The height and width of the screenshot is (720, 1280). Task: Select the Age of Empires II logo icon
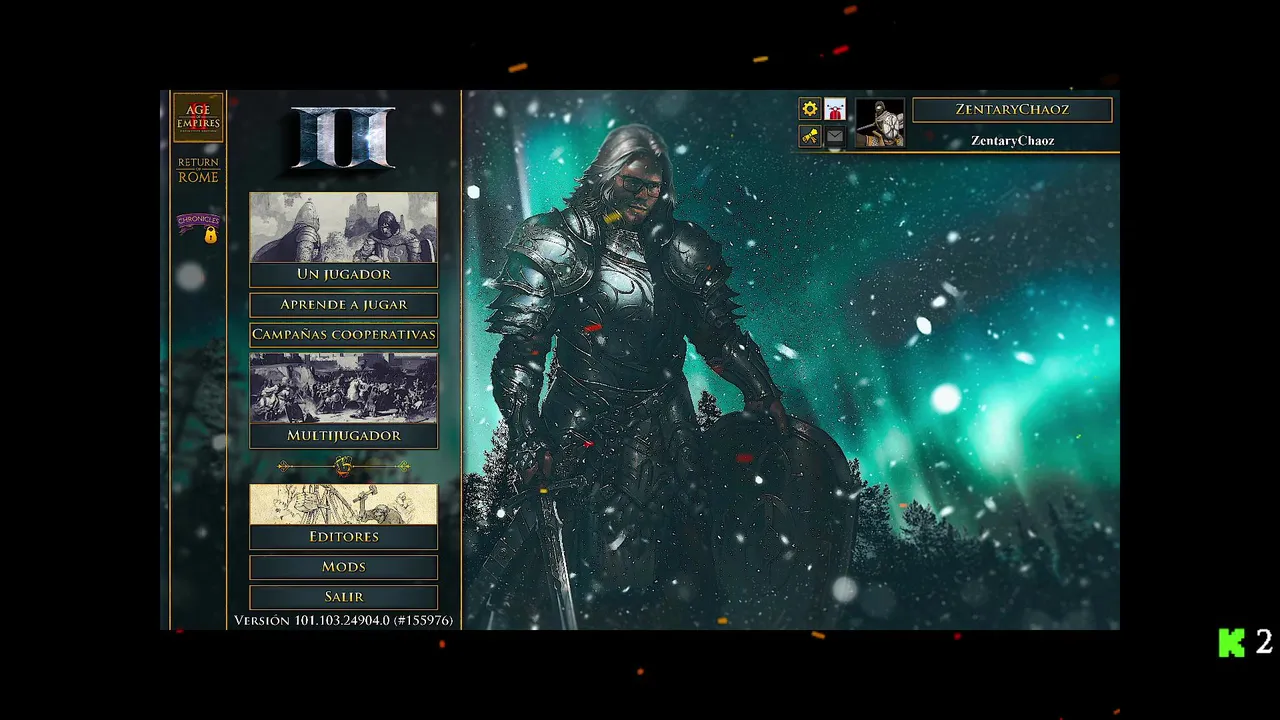click(198, 117)
